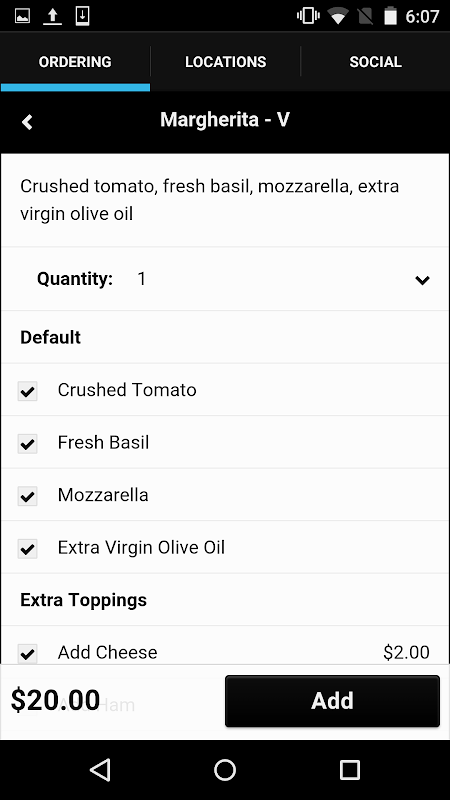Uncheck the Crushed Tomato checkbox
Viewport: 450px width, 800px height.
click(x=28, y=391)
